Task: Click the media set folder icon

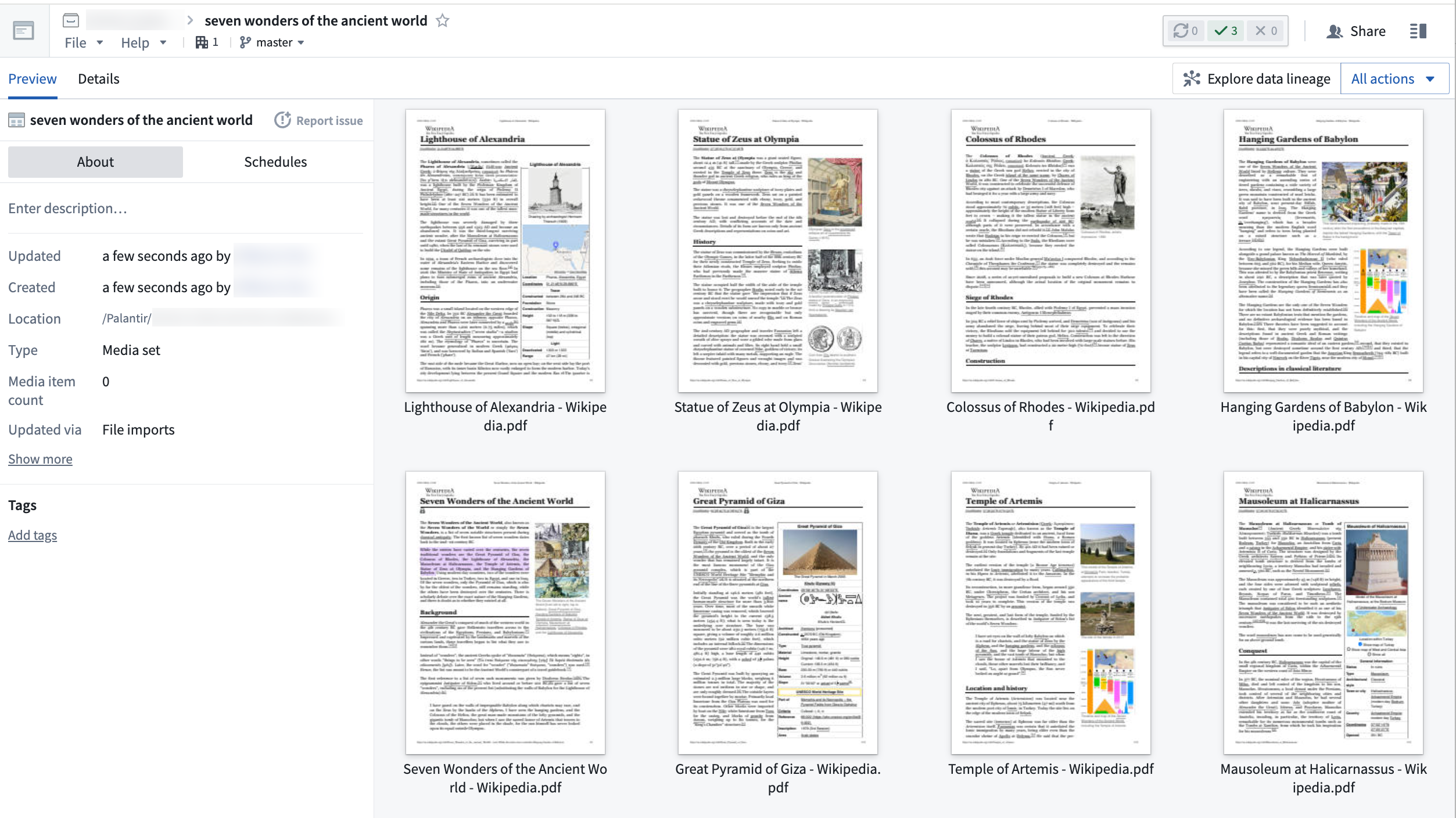Action: tap(71, 21)
